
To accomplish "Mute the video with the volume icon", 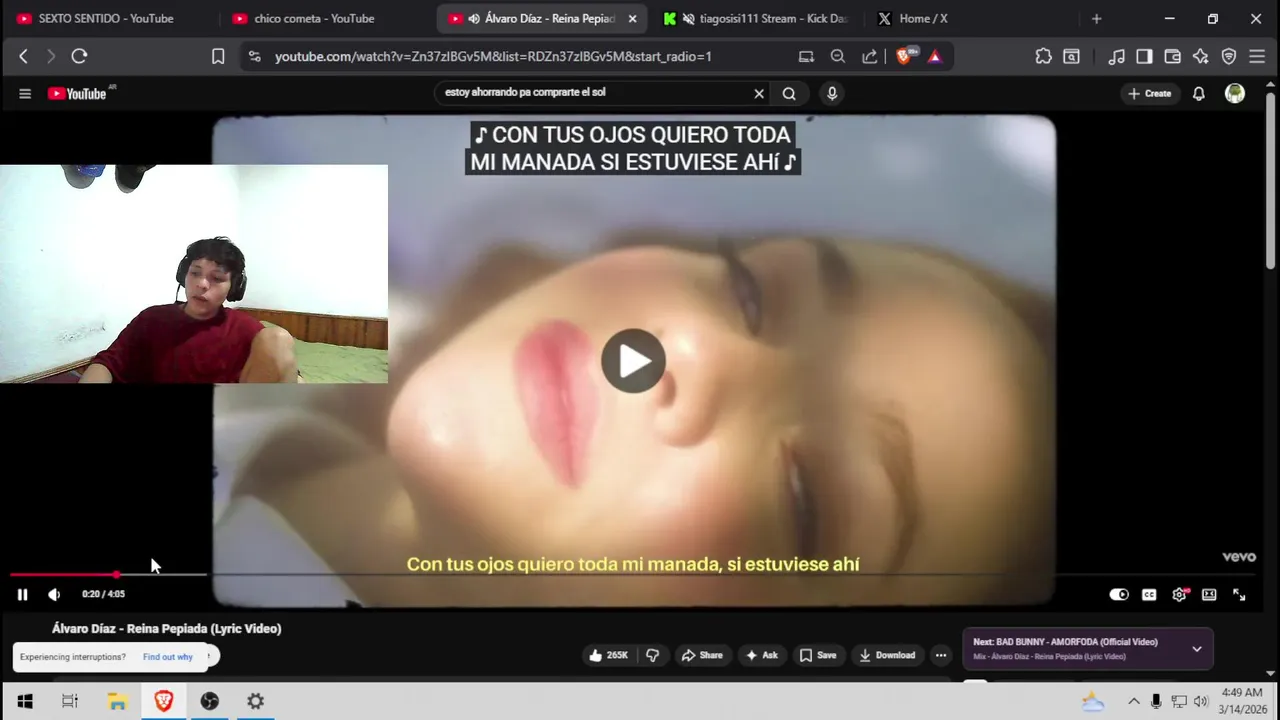I will 54,594.
